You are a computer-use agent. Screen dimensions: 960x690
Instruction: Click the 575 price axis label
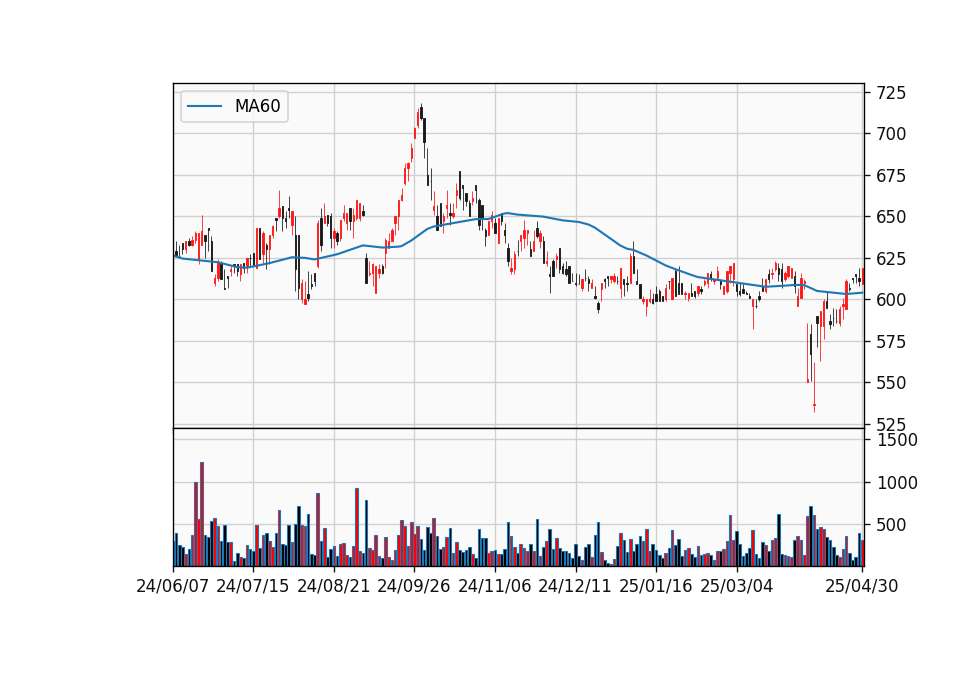coord(891,341)
